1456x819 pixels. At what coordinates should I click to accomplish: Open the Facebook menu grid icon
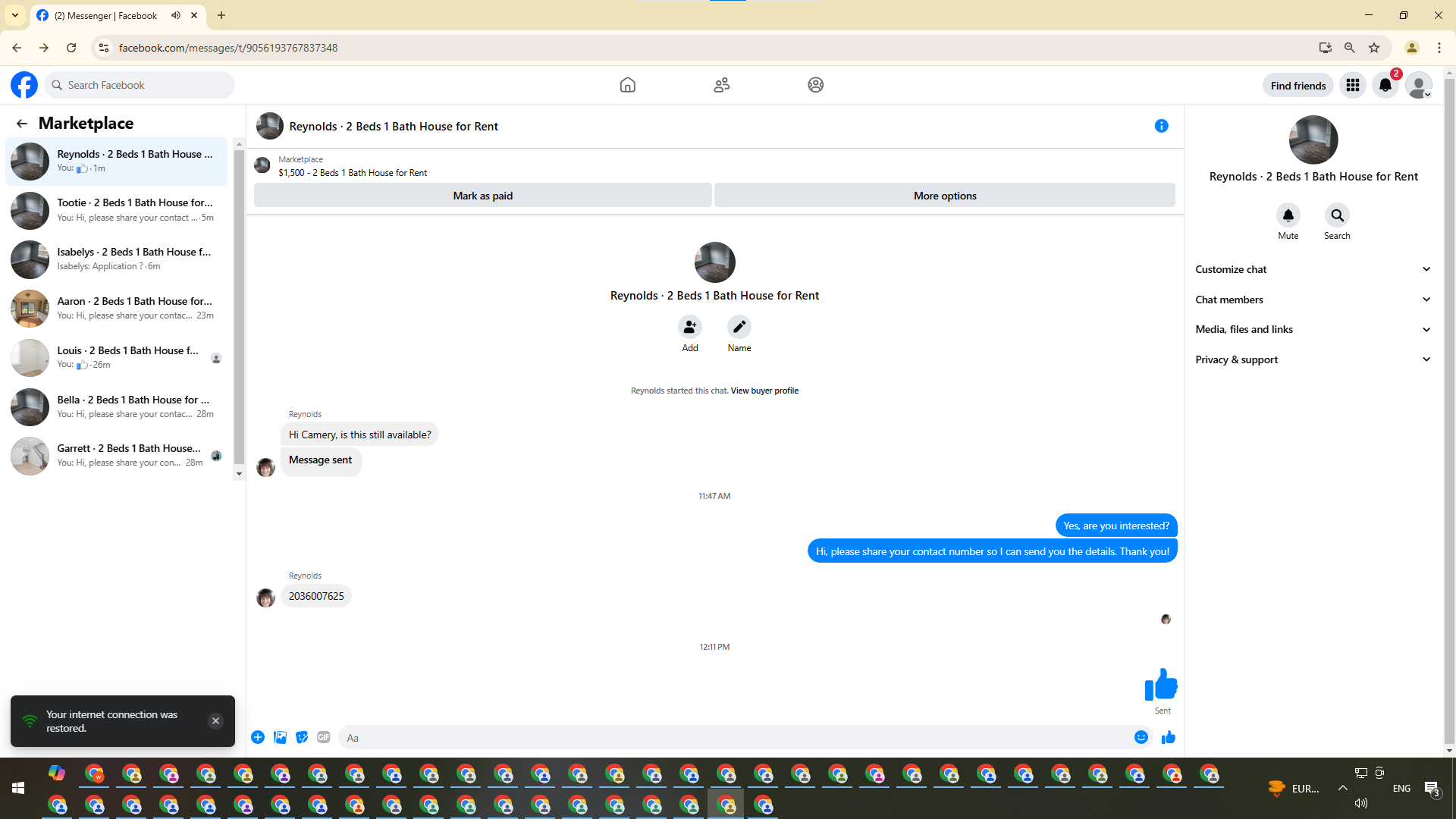1352,85
